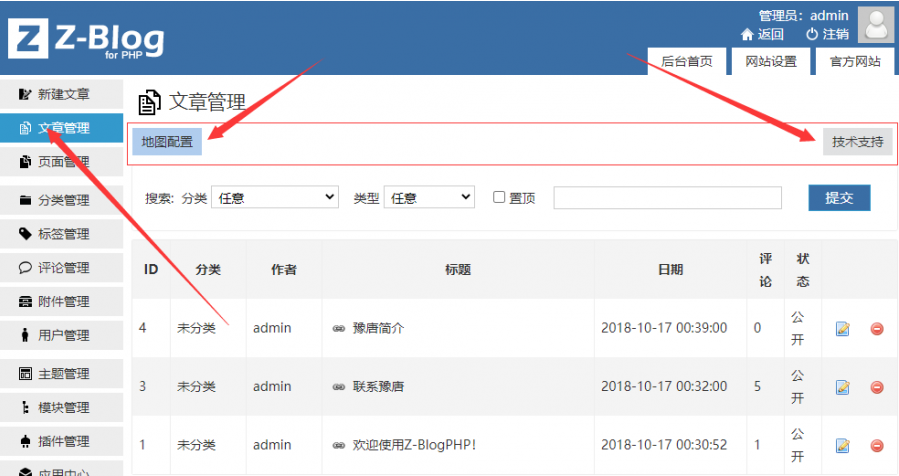Click the 注销 logout power icon
The image size is (899, 476).
[812, 34]
